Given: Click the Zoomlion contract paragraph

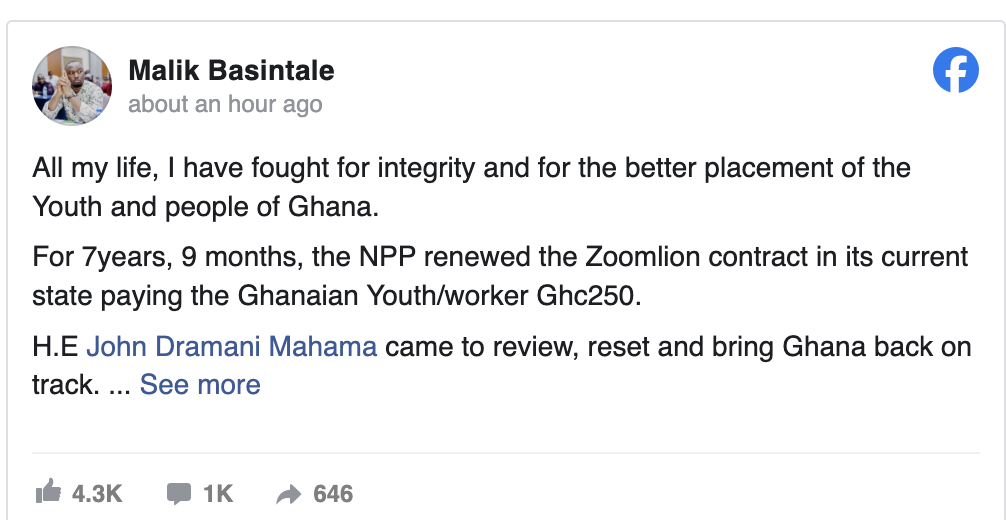Looking at the screenshot, I should pyautogui.click(x=500, y=277).
